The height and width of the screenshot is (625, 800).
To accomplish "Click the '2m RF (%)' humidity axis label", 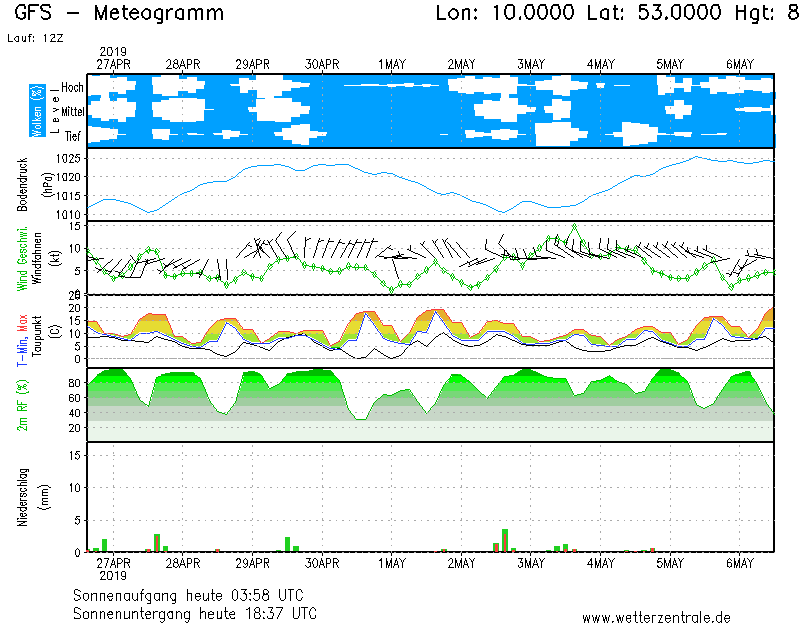I will point(22,405).
